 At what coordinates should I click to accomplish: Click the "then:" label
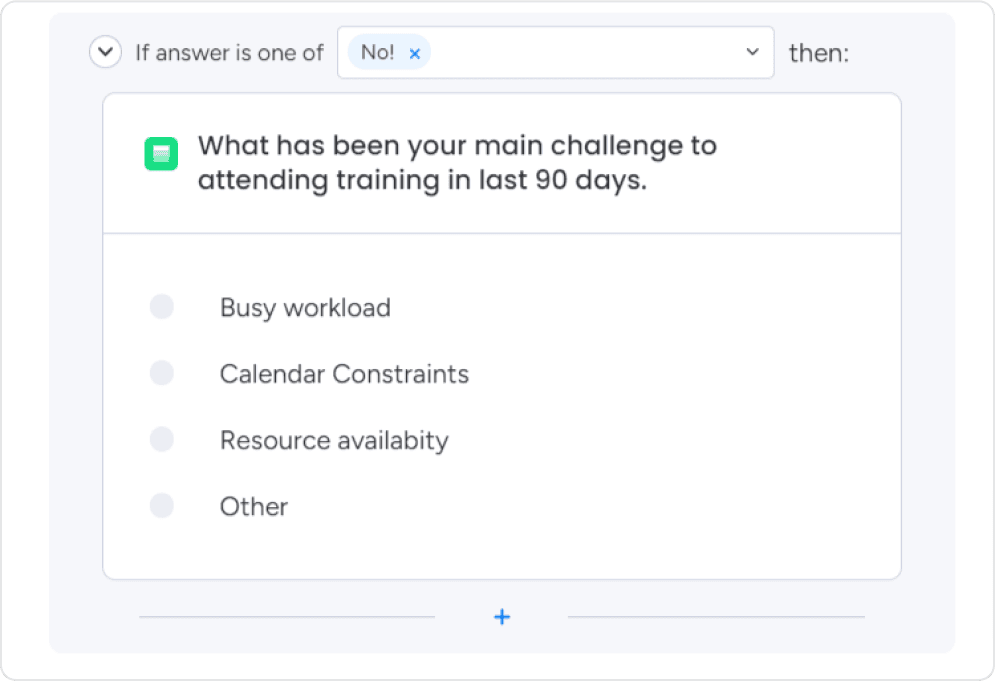(819, 53)
